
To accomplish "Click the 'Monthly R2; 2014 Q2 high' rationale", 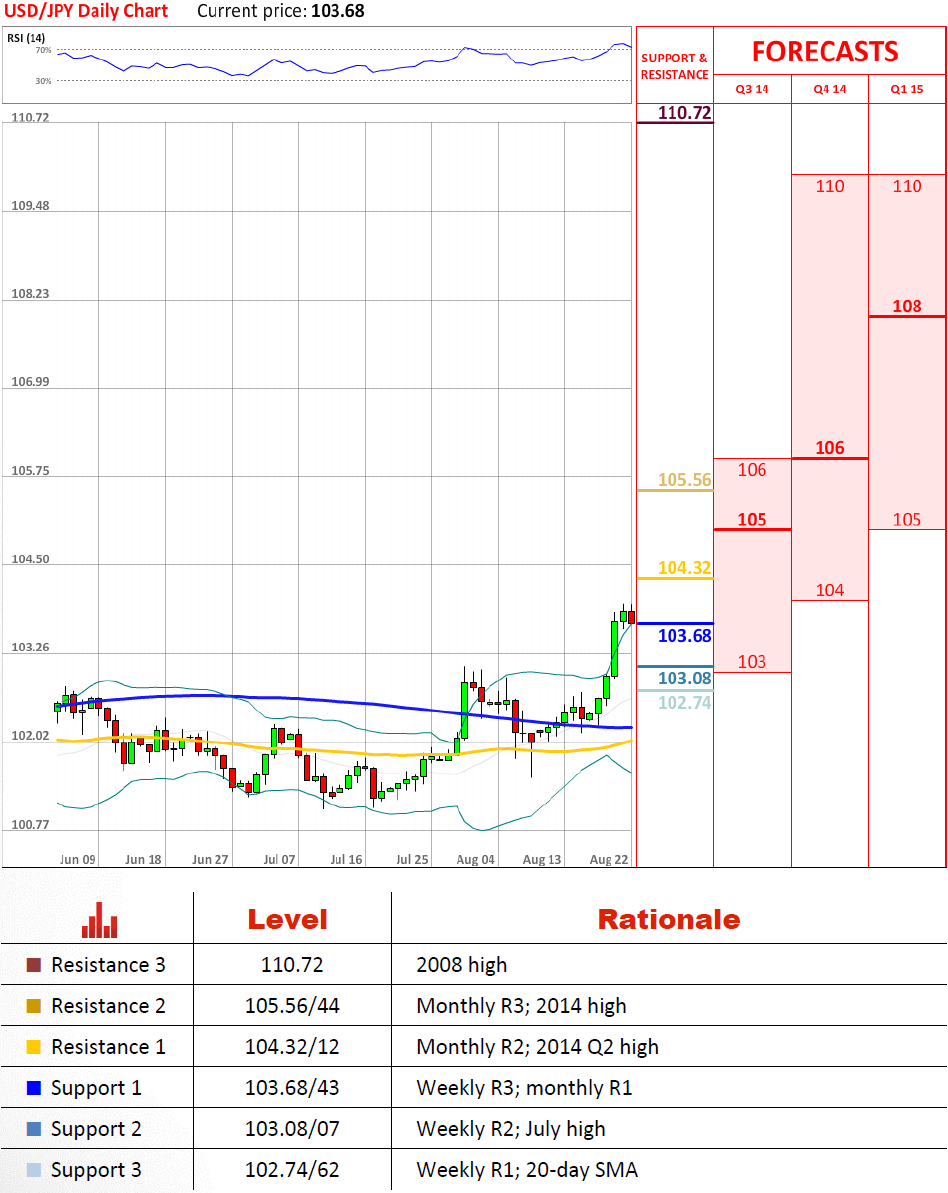I will click(537, 1048).
